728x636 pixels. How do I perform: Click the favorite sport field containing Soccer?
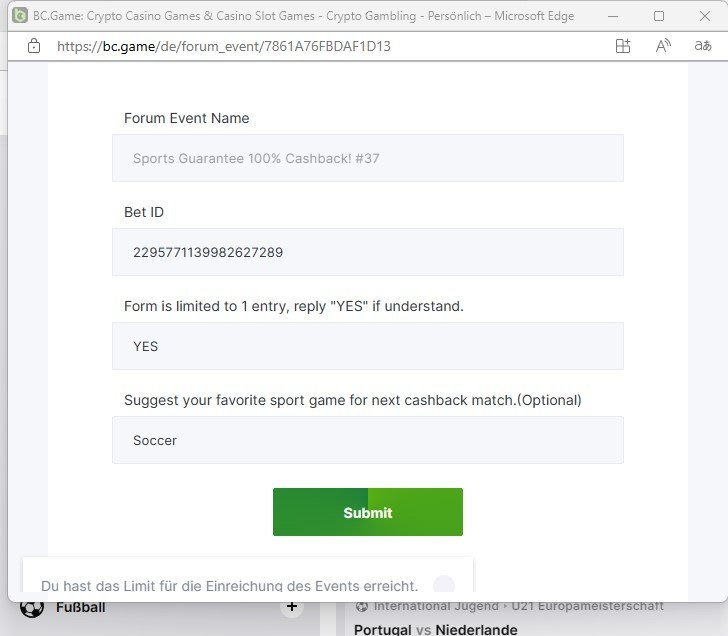(x=368, y=440)
